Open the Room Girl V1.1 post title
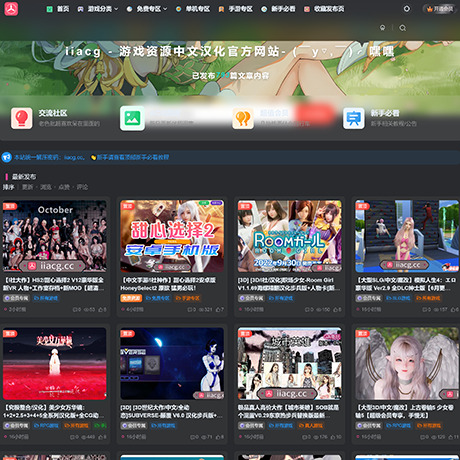Viewport: 460px width, 460px height. click(x=289, y=284)
